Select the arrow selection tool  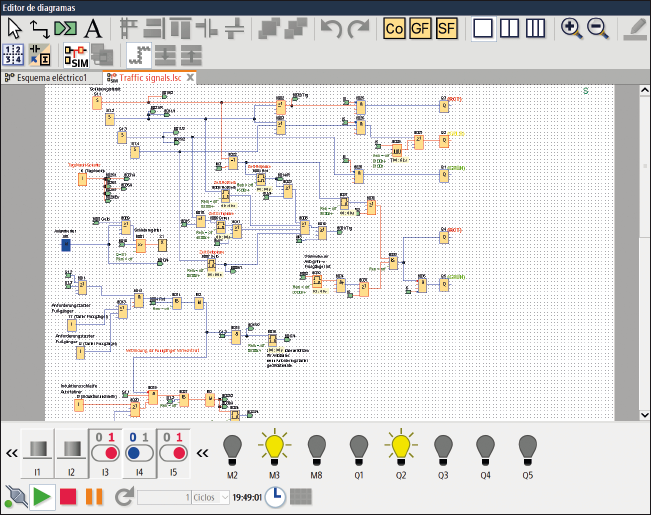tap(15, 28)
